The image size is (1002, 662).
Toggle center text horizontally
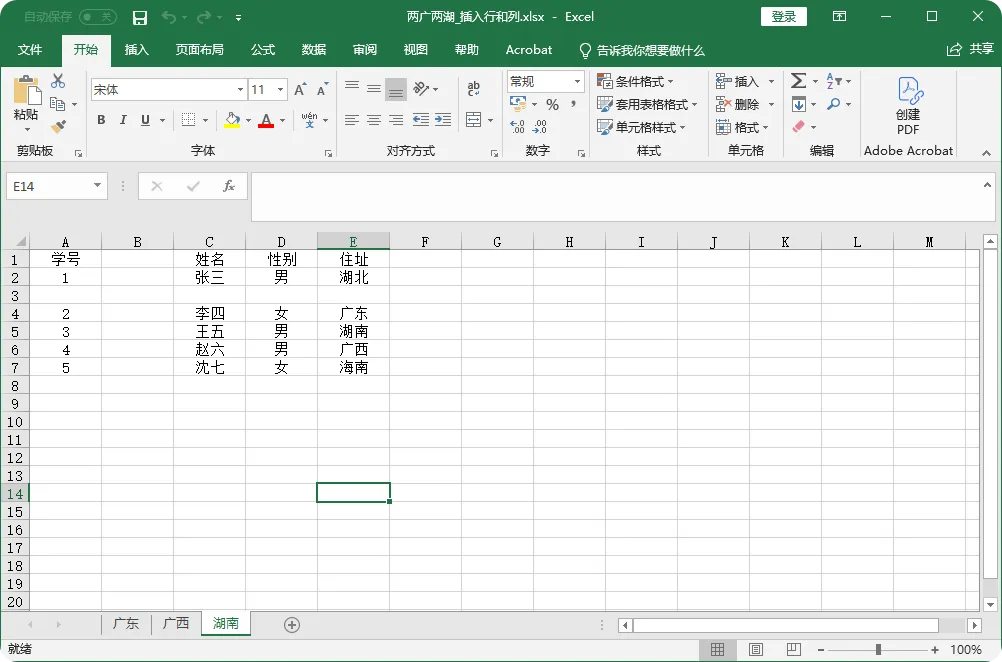click(x=374, y=119)
